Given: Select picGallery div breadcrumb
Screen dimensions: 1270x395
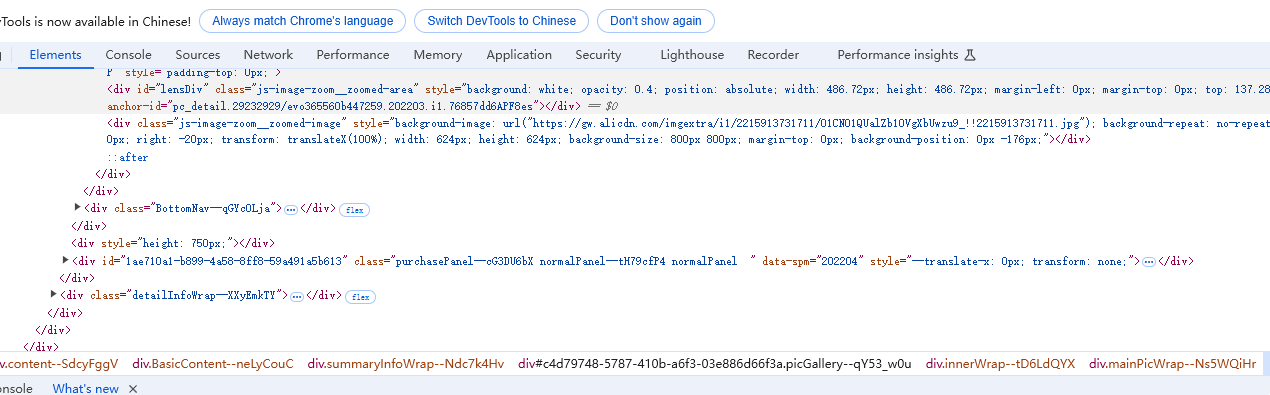Looking at the screenshot, I should click(x=714, y=364).
